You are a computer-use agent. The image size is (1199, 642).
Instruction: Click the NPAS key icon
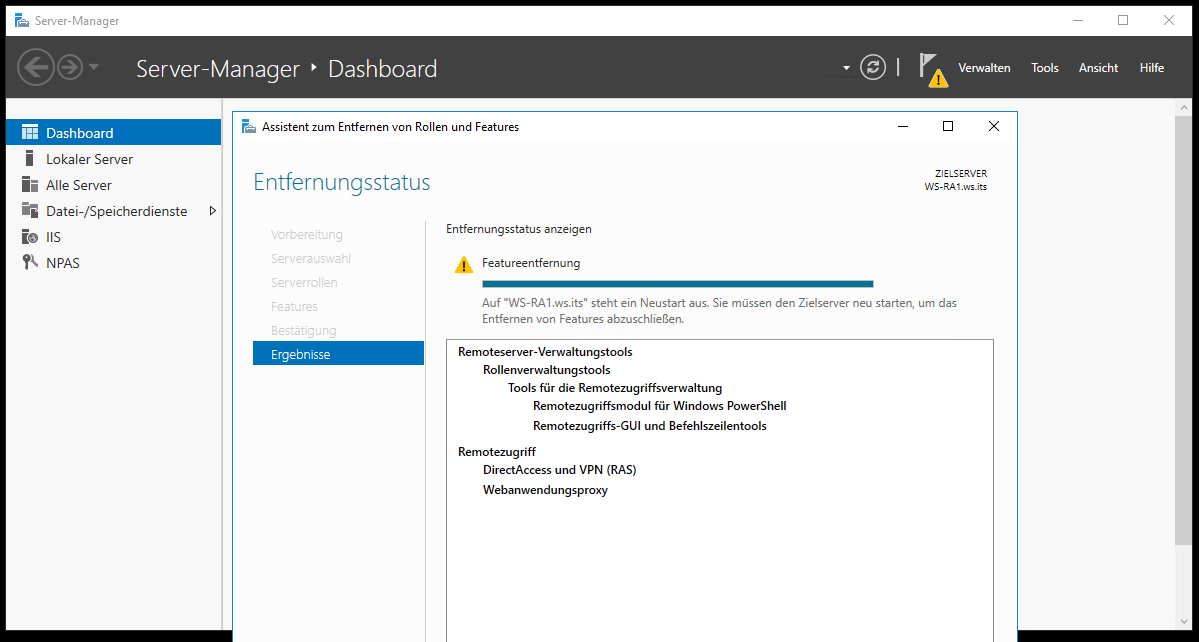pyautogui.click(x=30, y=263)
